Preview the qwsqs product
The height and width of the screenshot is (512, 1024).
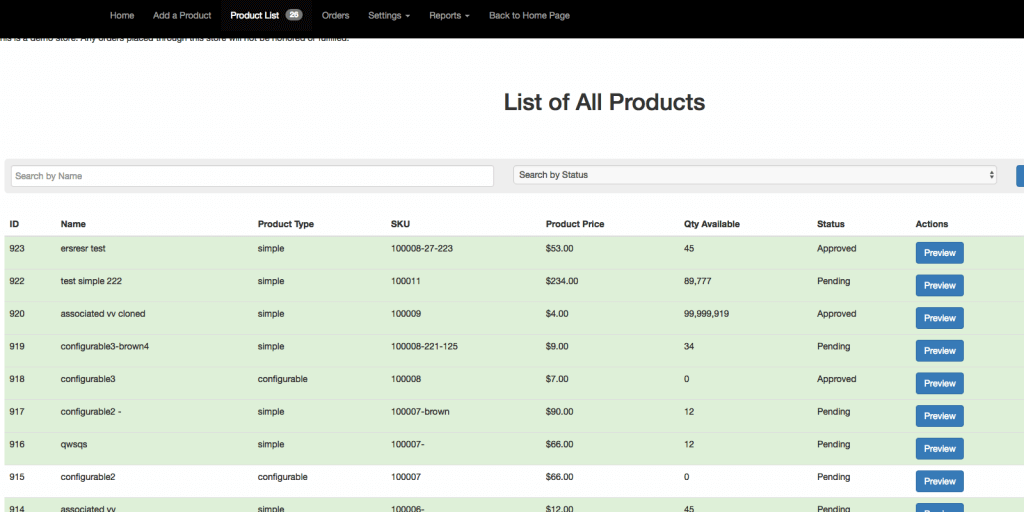(939, 449)
